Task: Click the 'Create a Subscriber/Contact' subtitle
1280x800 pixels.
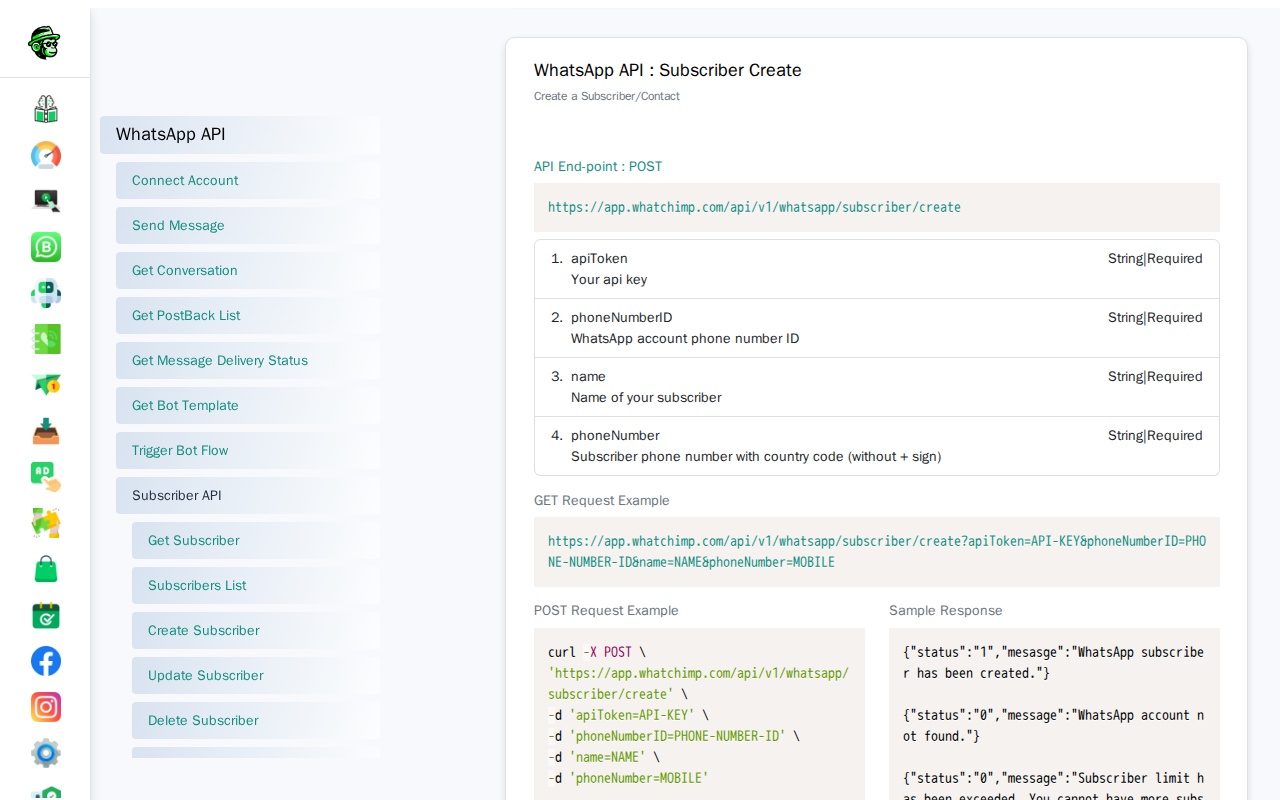Action: (607, 97)
